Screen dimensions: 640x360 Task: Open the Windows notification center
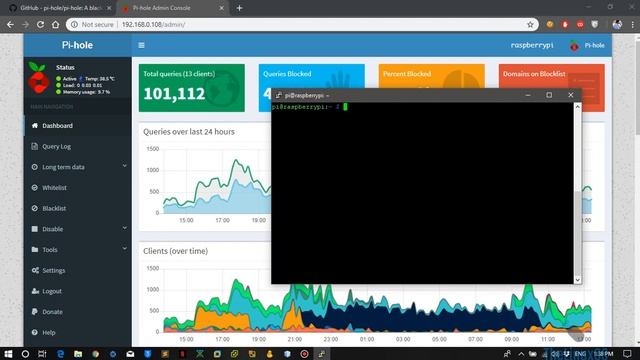tap(628, 354)
